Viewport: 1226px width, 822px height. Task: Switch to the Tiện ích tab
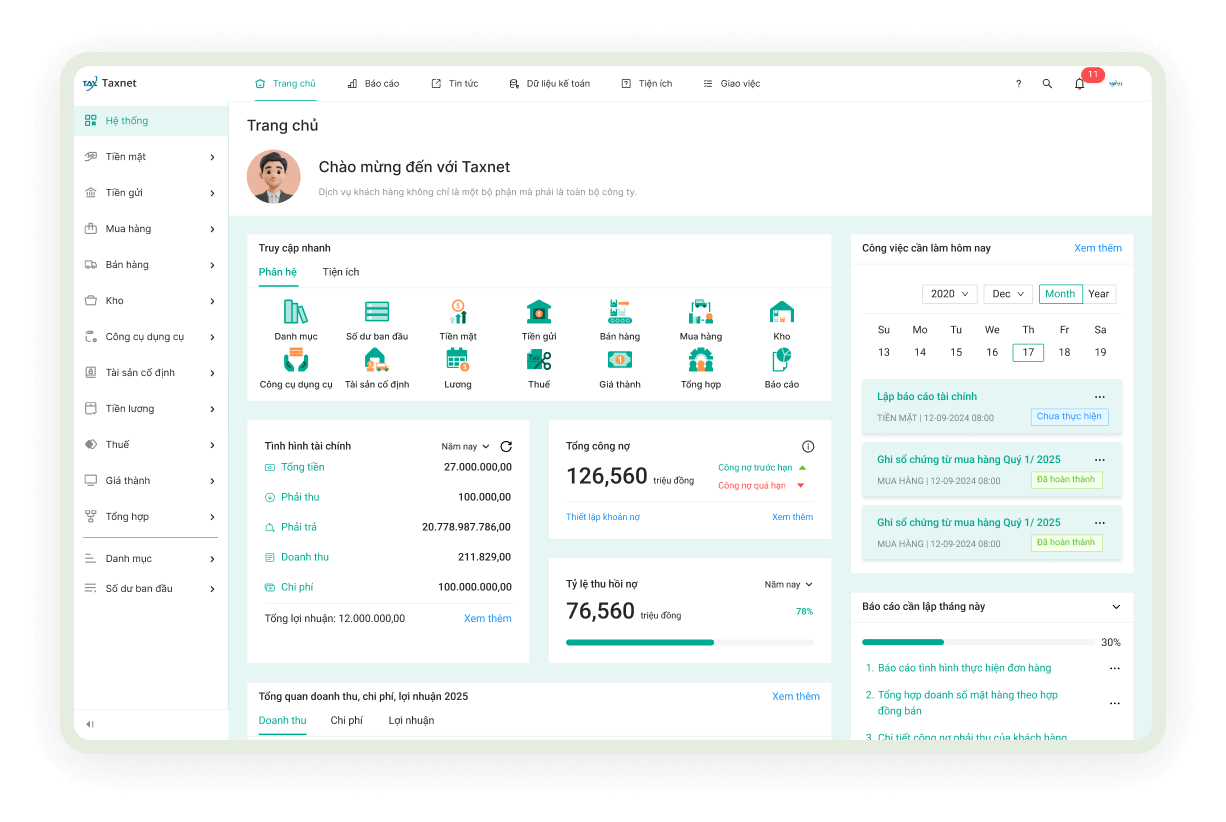coord(341,272)
